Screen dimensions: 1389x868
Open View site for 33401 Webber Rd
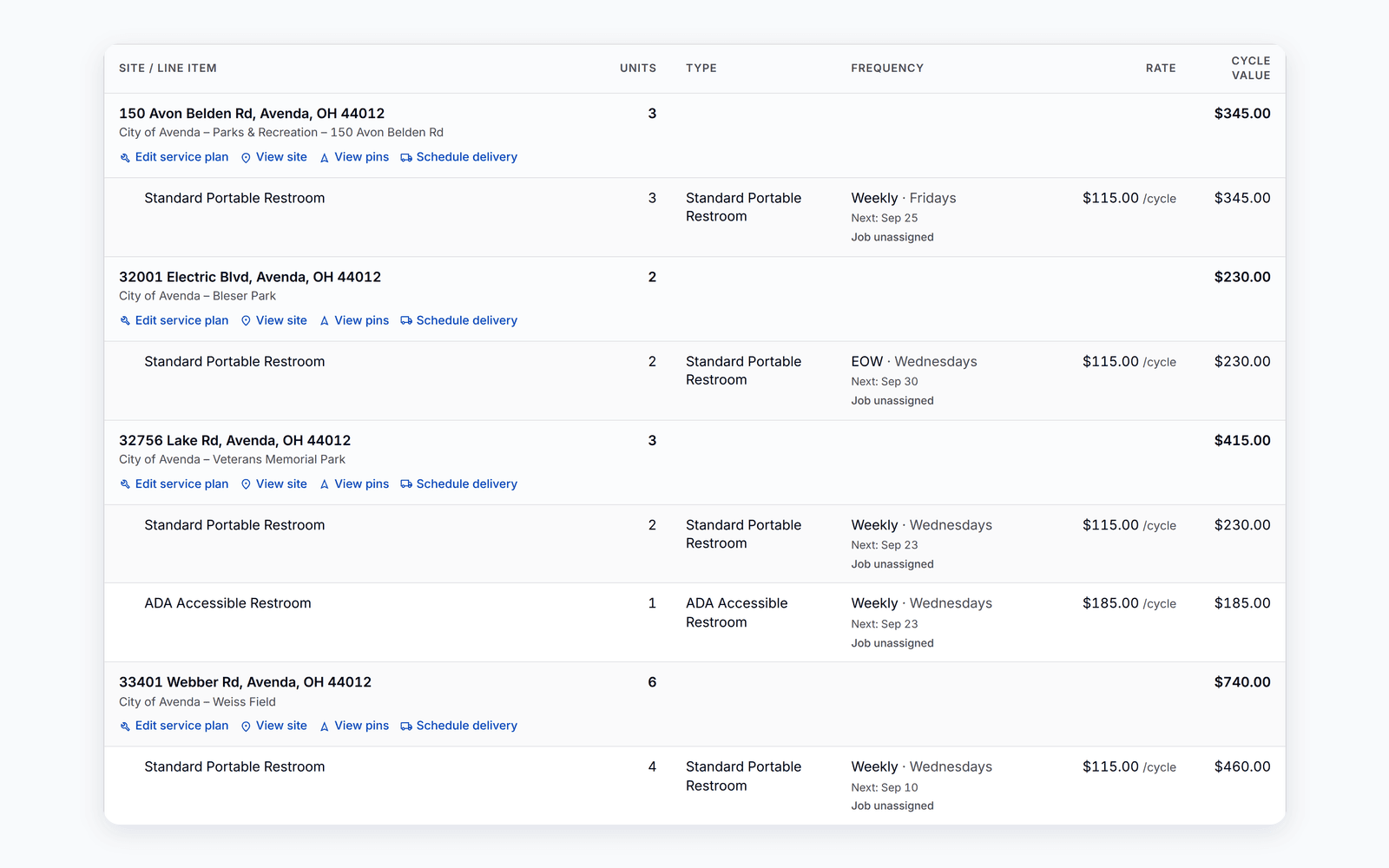point(273,726)
